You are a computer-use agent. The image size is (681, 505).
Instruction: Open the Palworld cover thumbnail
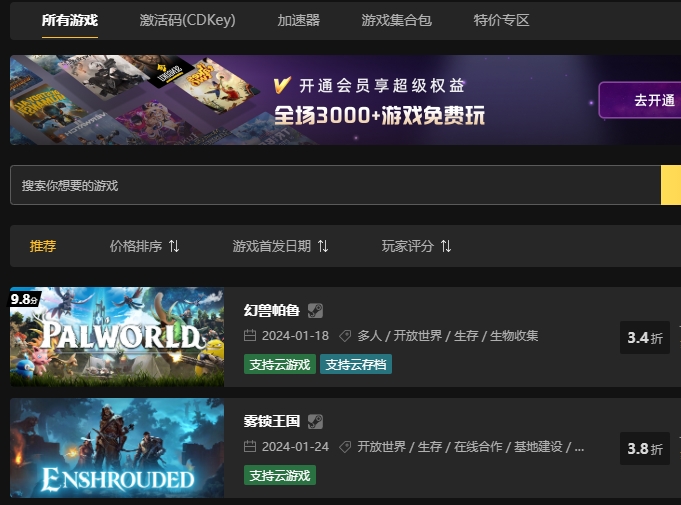click(x=117, y=337)
